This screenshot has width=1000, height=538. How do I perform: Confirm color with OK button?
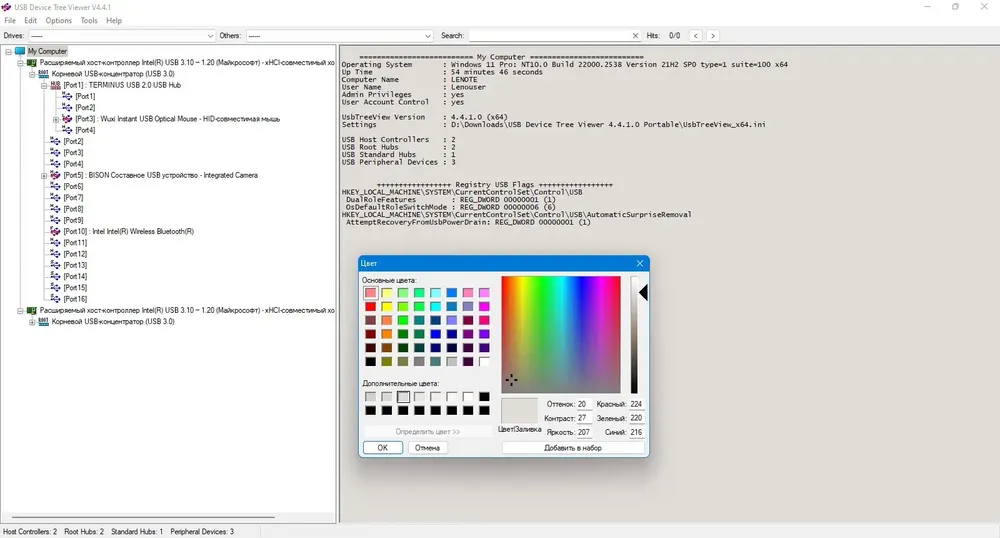click(383, 447)
